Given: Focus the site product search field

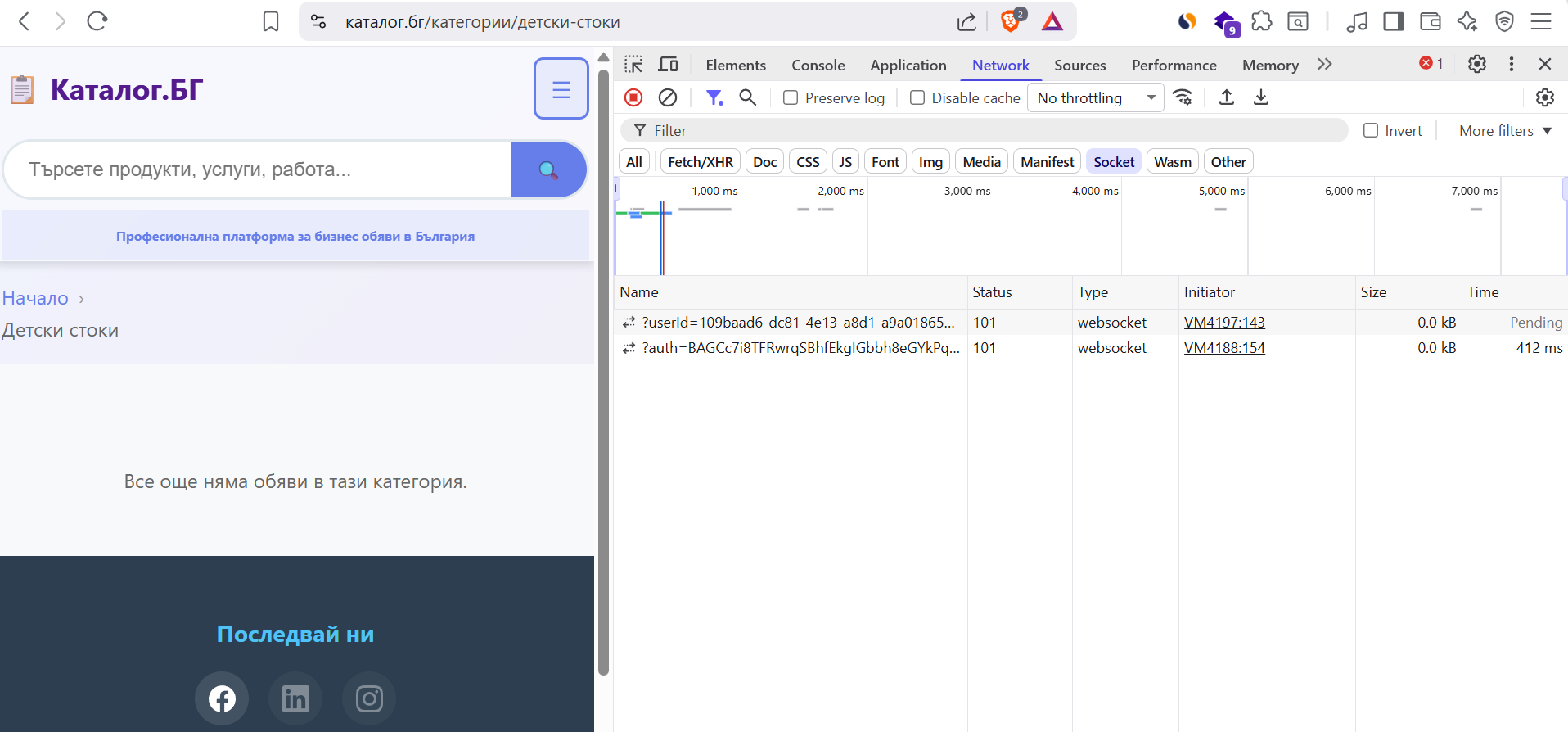Looking at the screenshot, I should click(258, 169).
